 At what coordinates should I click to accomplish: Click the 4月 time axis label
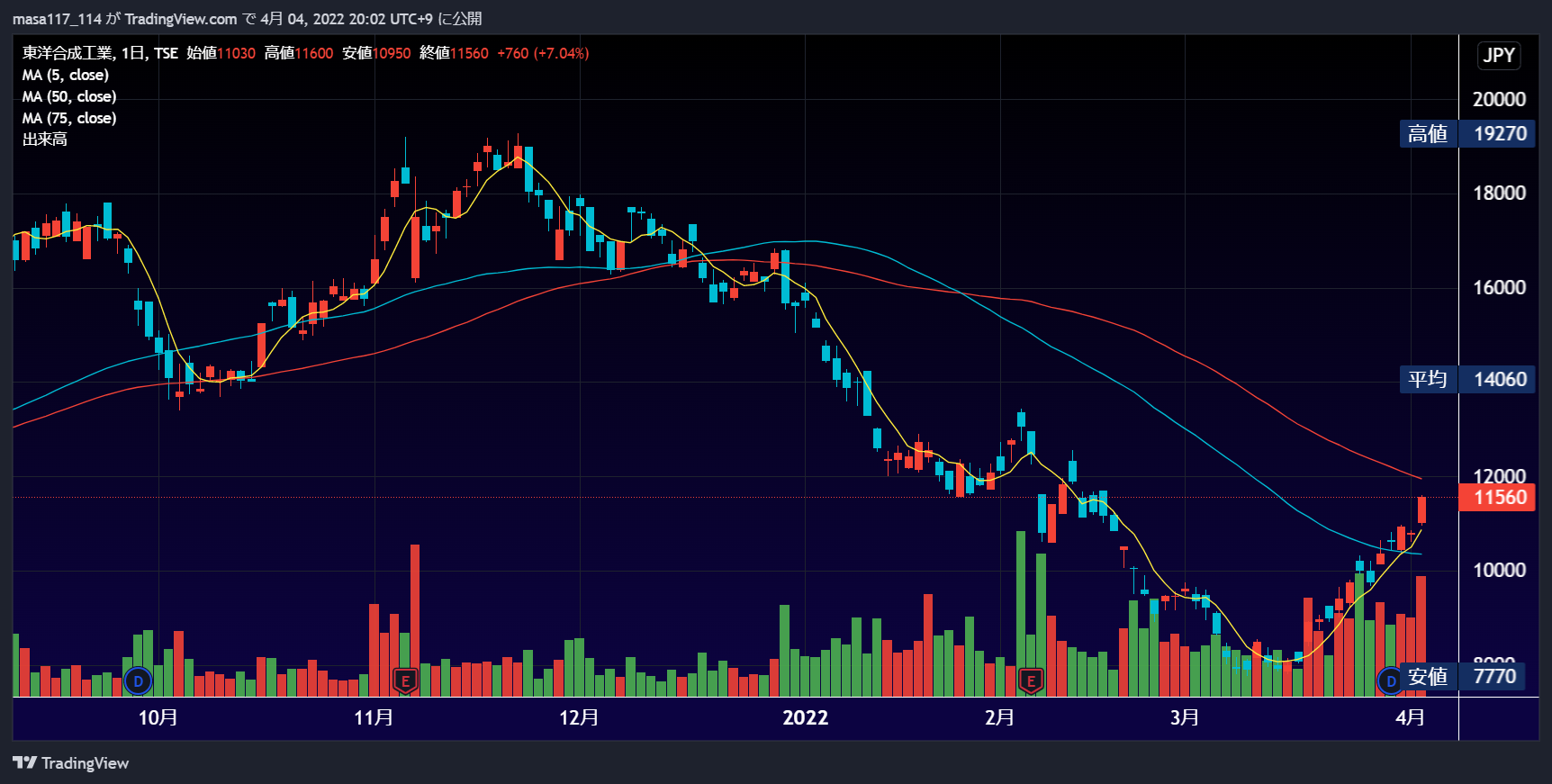click(x=1410, y=717)
